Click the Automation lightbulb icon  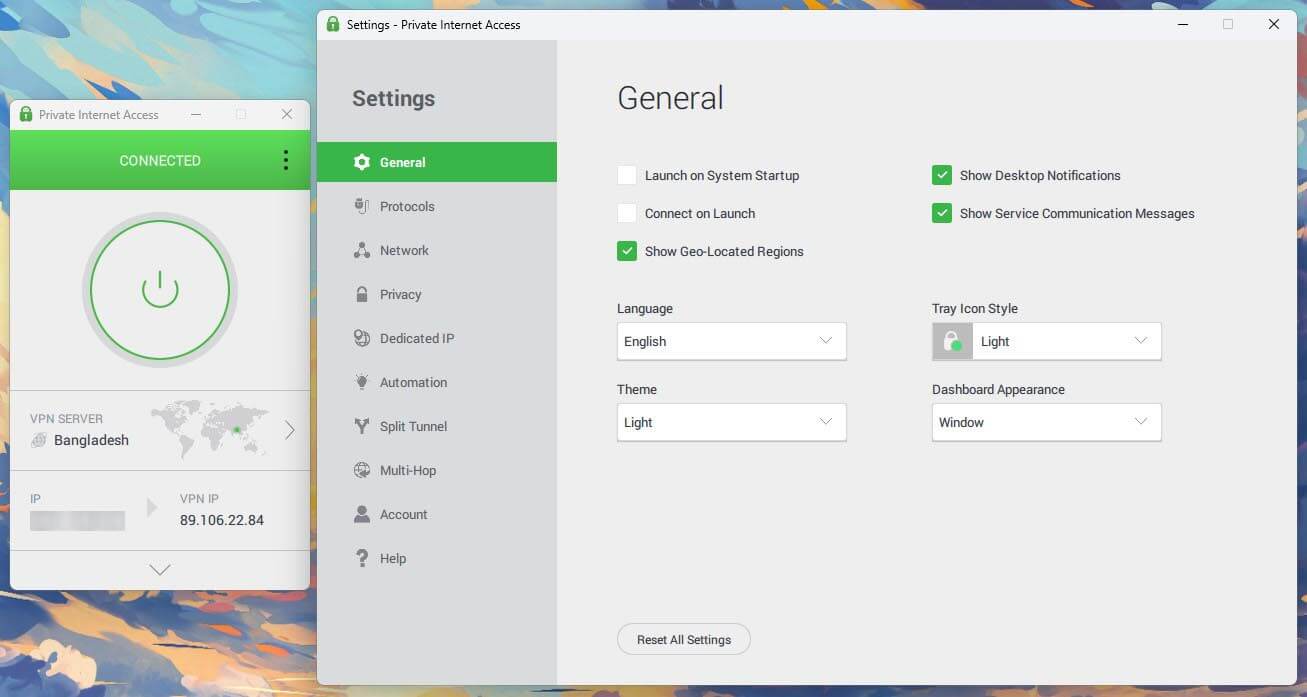point(362,382)
